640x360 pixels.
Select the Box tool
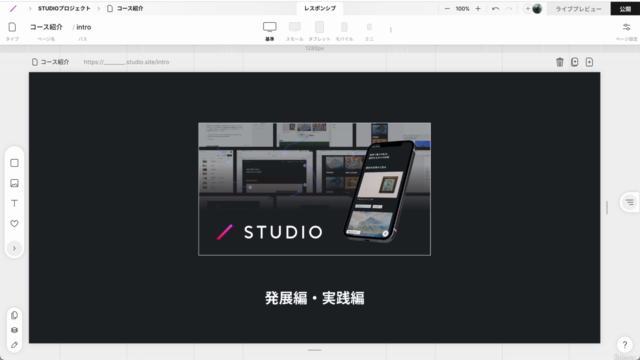[x=14, y=163]
